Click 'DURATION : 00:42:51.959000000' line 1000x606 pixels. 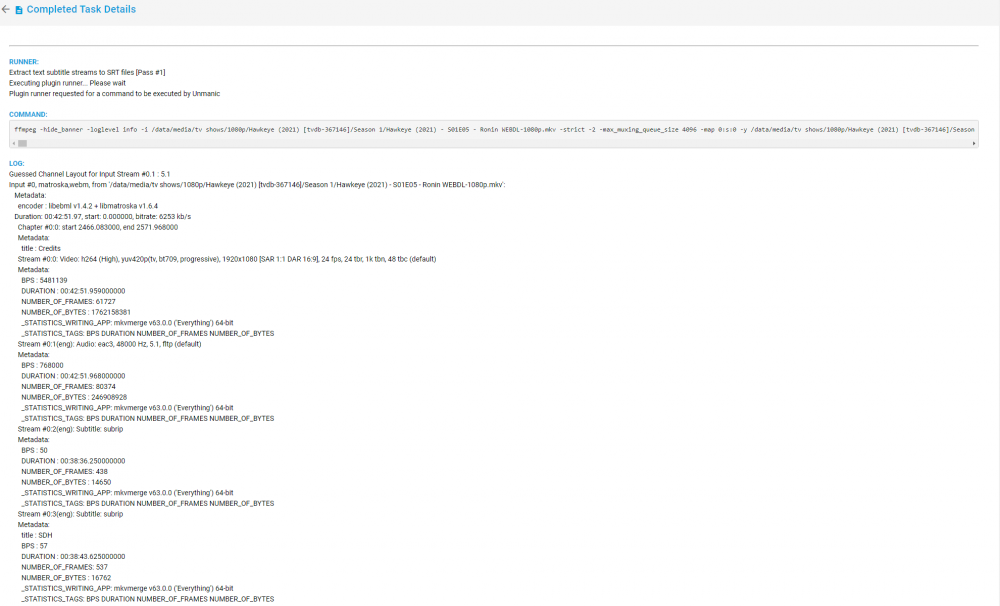click(73, 291)
